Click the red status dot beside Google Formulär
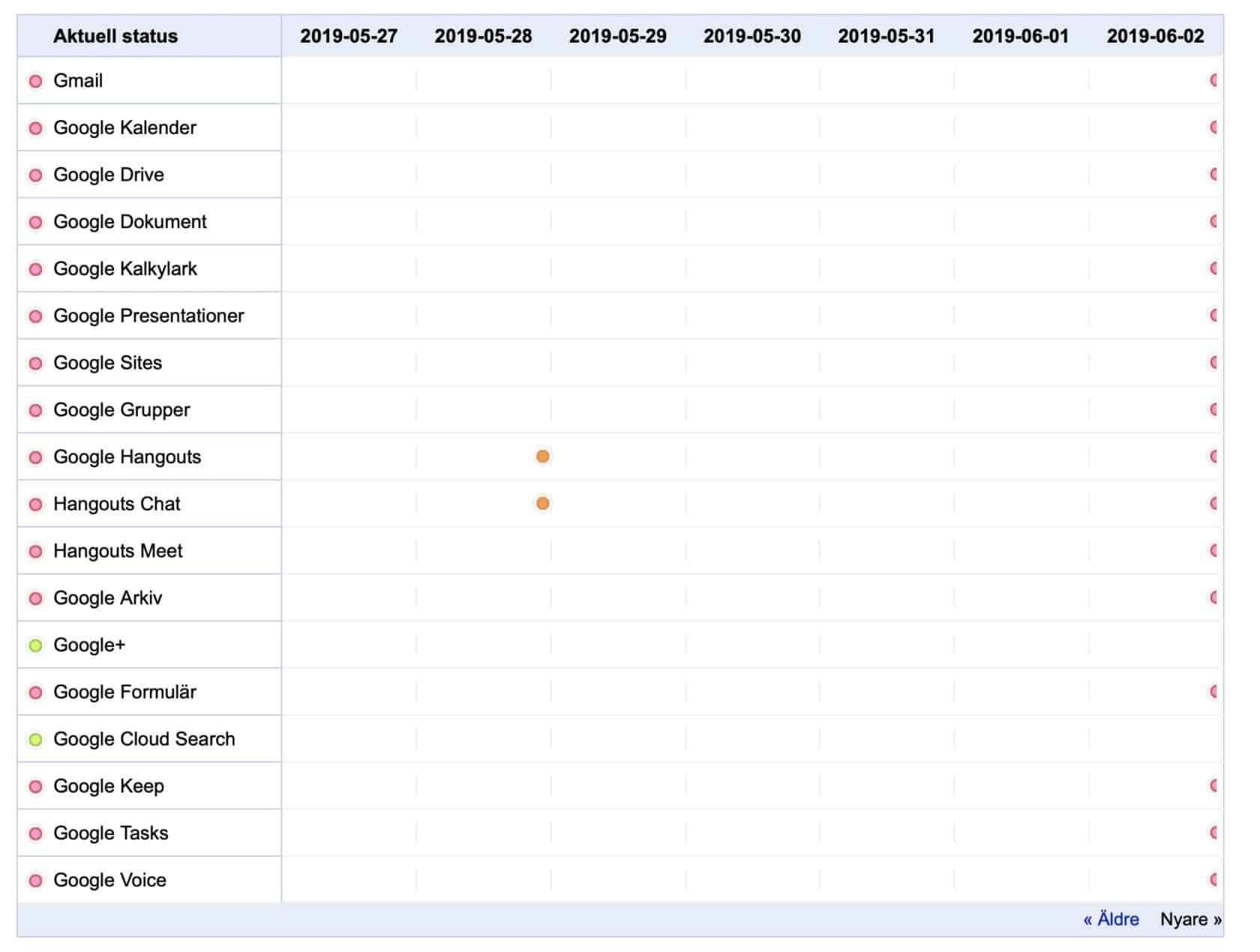 (35, 693)
